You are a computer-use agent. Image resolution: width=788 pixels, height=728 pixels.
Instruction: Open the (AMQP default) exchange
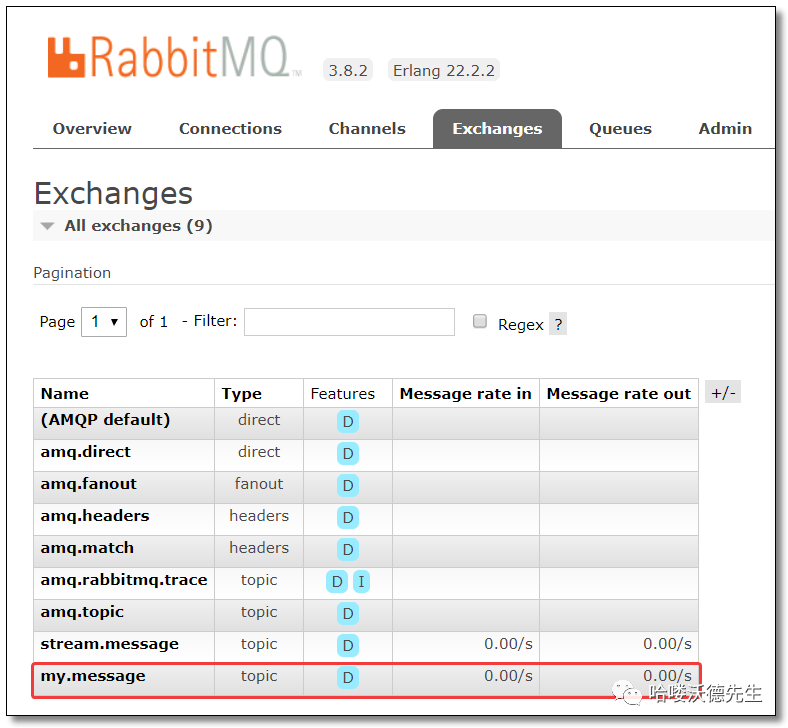click(x=106, y=420)
